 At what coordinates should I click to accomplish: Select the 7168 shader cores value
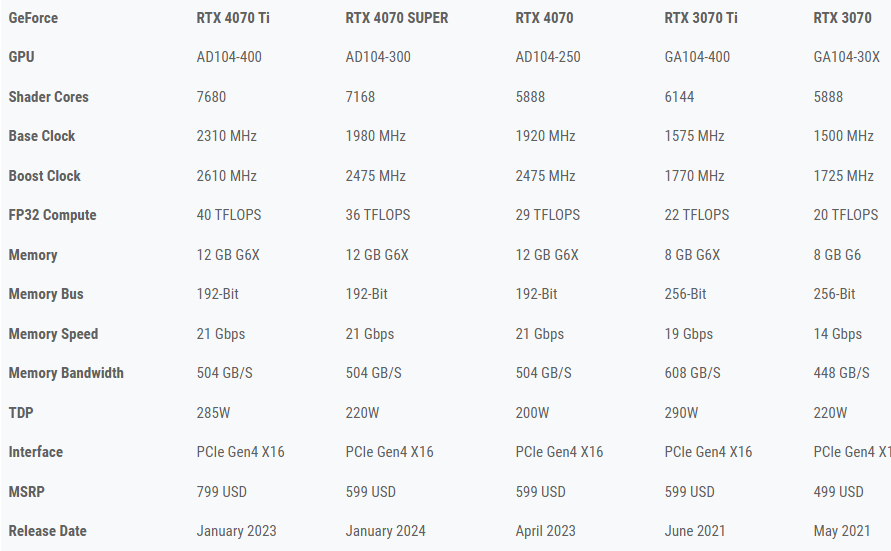(x=361, y=97)
